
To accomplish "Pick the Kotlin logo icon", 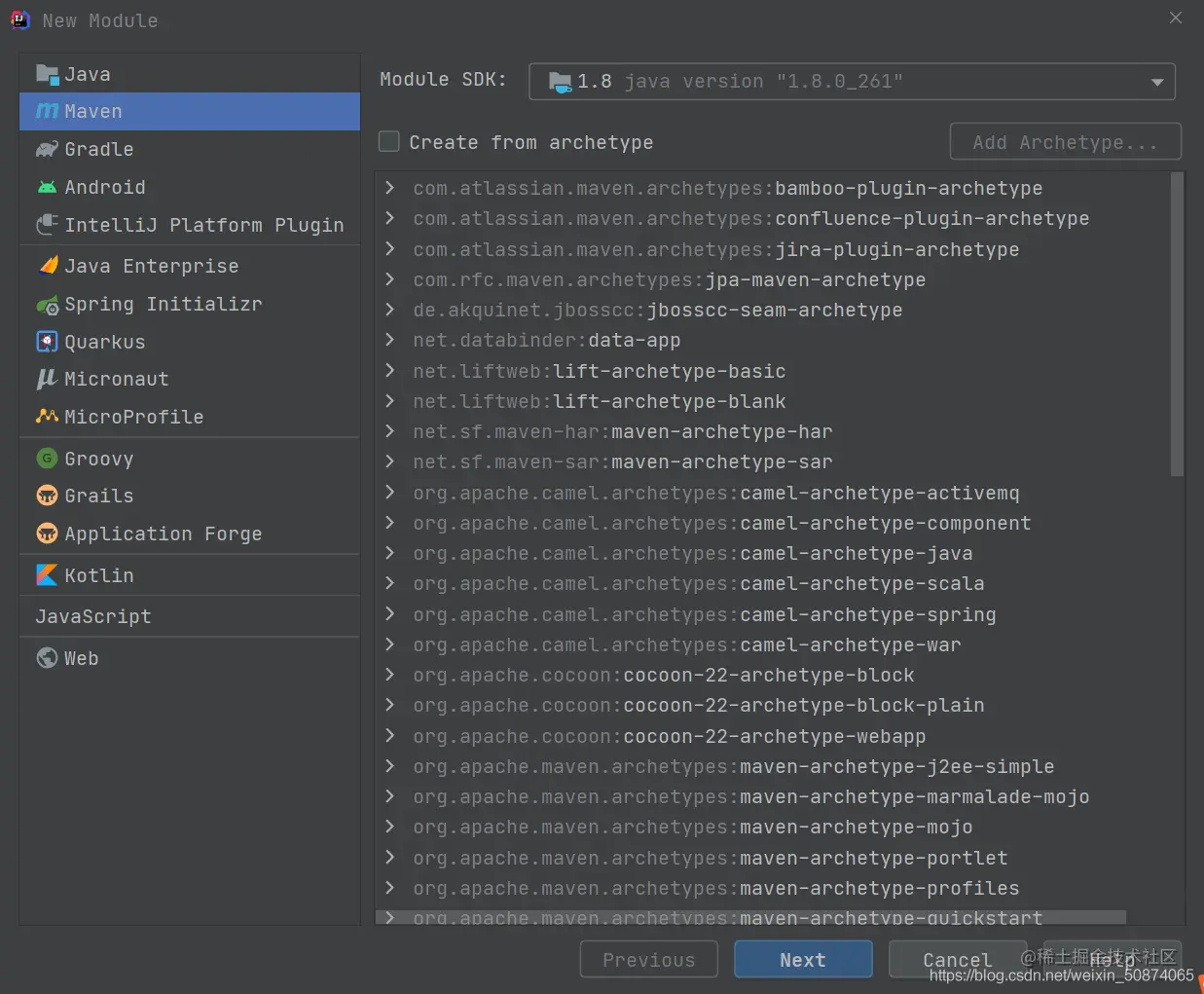I will [x=47, y=575].
